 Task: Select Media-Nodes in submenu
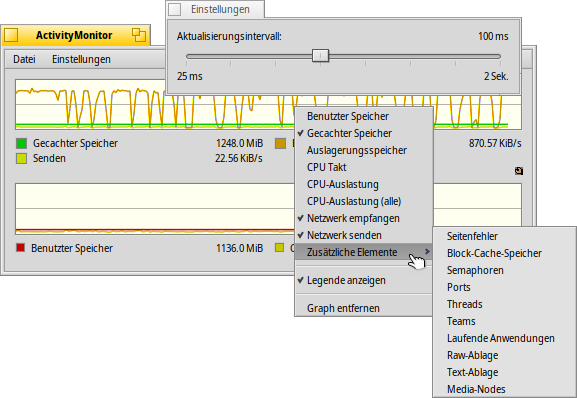[504, 389]
